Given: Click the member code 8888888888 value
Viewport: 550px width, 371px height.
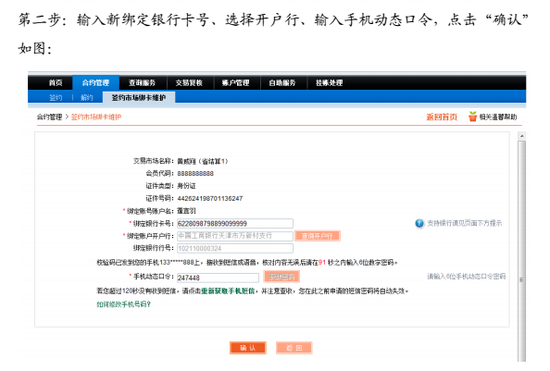Looking at the screenshot, I should coord(195,174).
